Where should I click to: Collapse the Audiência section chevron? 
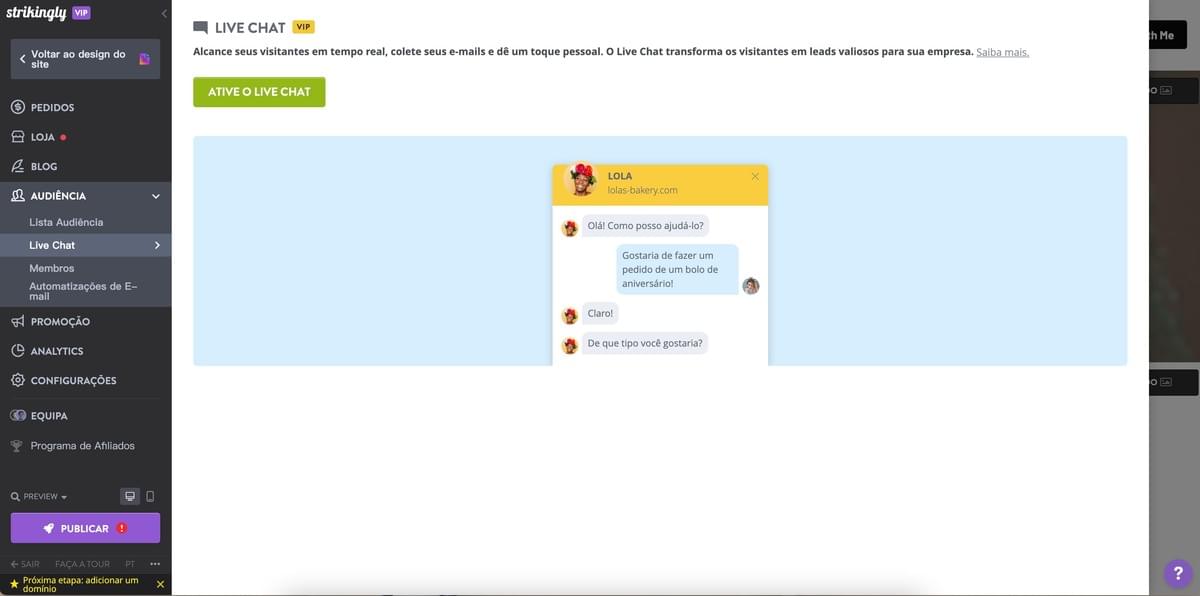155,194
